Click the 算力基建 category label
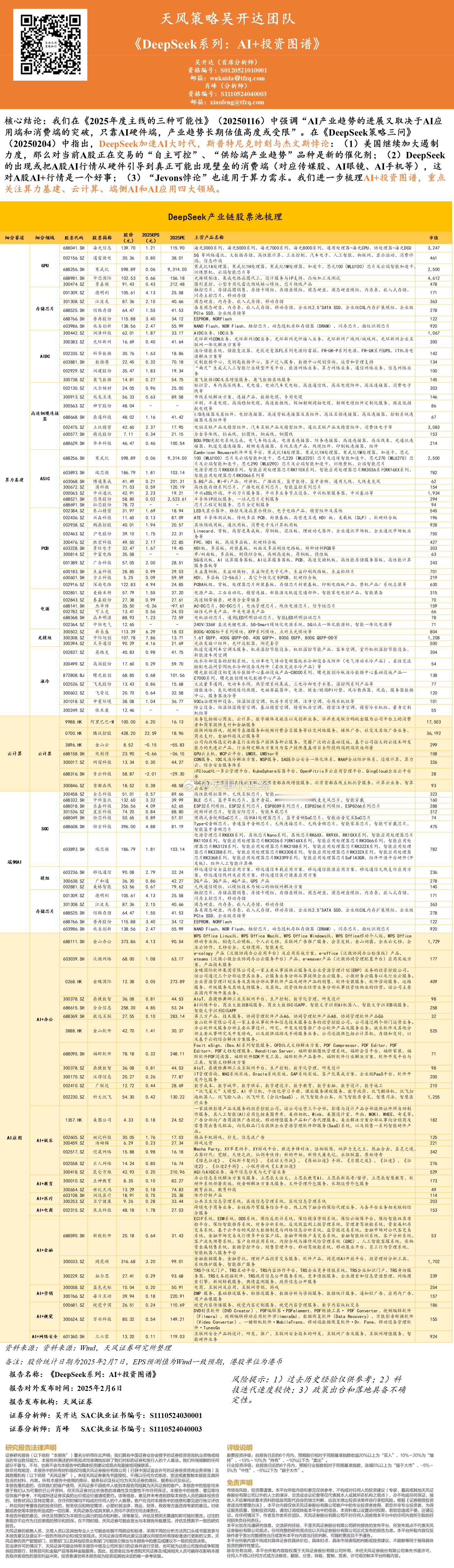The height and width of the screenshot is (1568, 454). [x=15, y=480]
